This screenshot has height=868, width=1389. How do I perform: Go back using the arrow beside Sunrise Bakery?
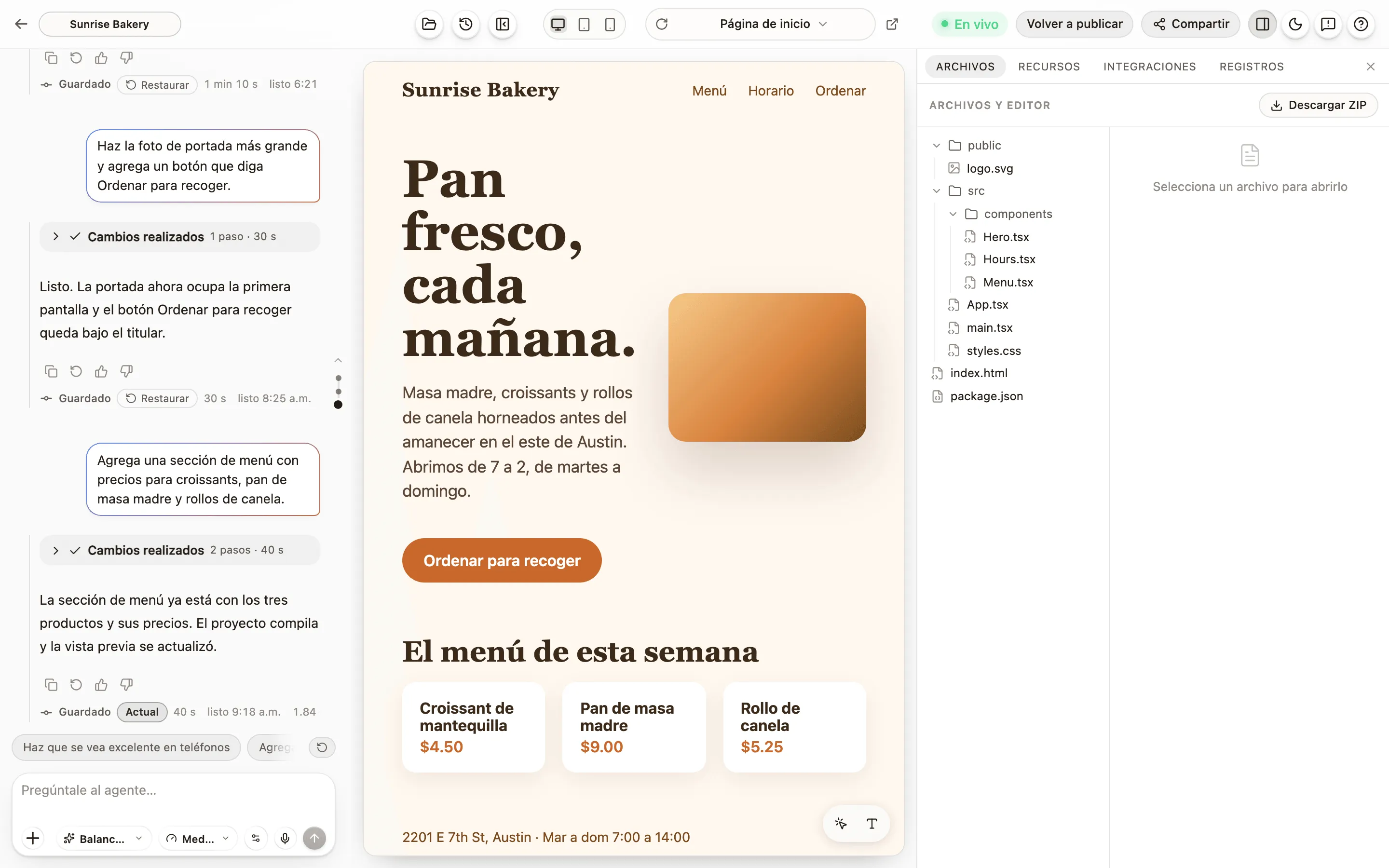(21, 24)
